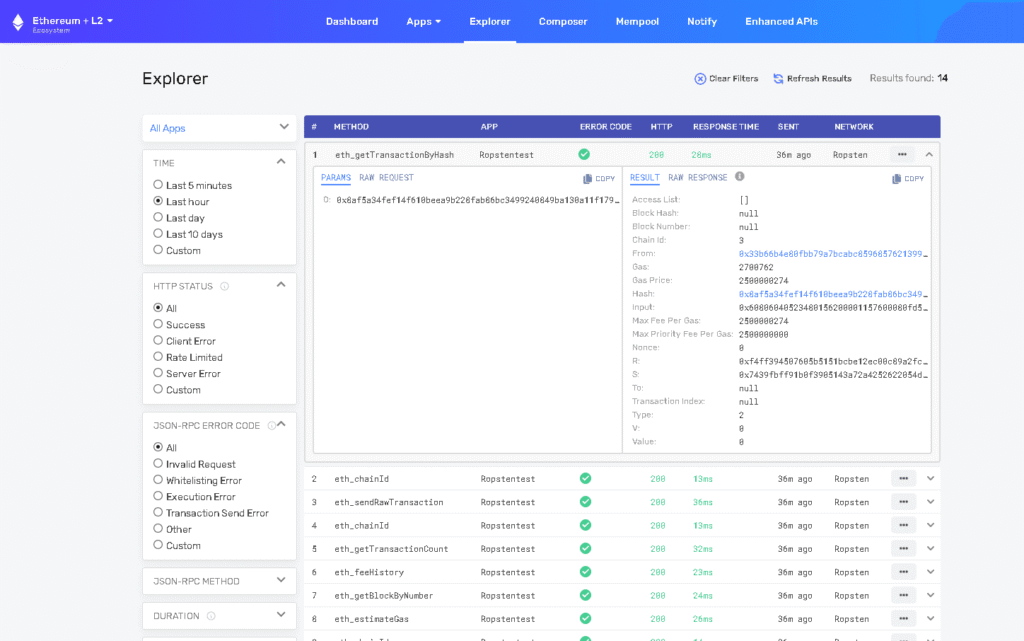Click the Refresh Results icon
The width and height of the screenshot is (1024, 641).
pyautogui.click(x=778, y=79)
